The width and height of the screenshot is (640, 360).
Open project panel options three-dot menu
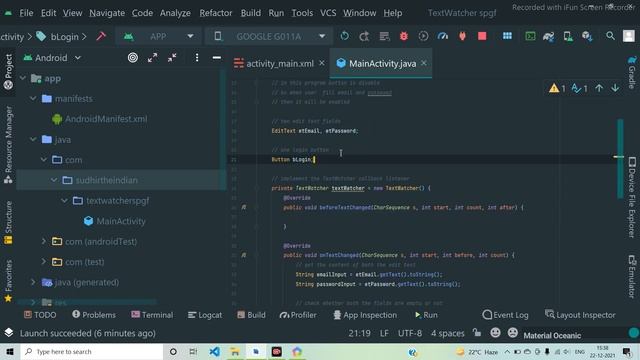click(197, 58)
